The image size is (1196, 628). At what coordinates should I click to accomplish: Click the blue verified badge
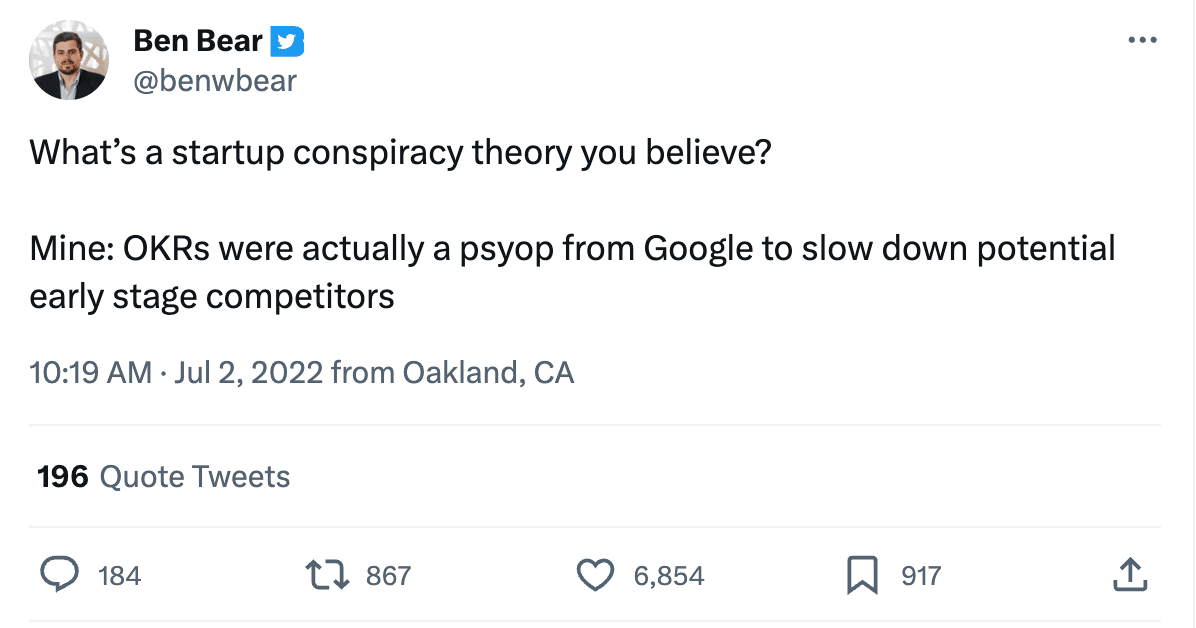pos(288,41)
